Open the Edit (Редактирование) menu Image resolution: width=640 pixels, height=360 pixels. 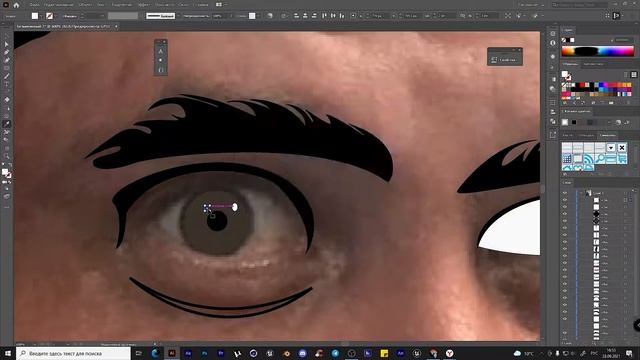pyautogui.click(x=59, y=5)
